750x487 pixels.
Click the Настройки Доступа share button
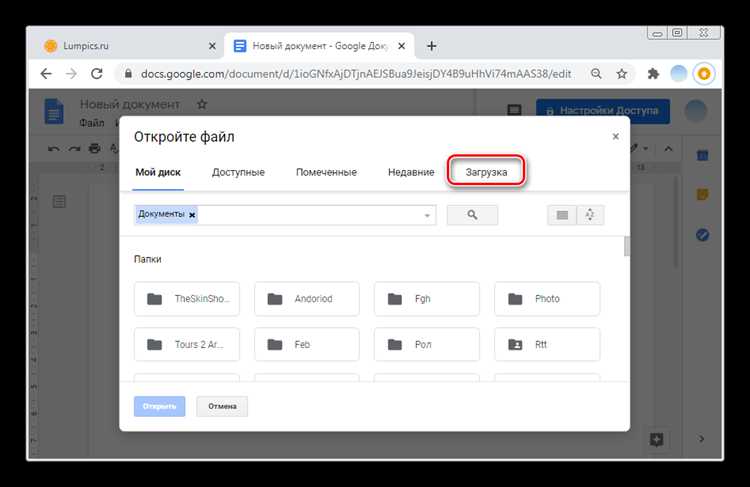(x=603, y=111)
